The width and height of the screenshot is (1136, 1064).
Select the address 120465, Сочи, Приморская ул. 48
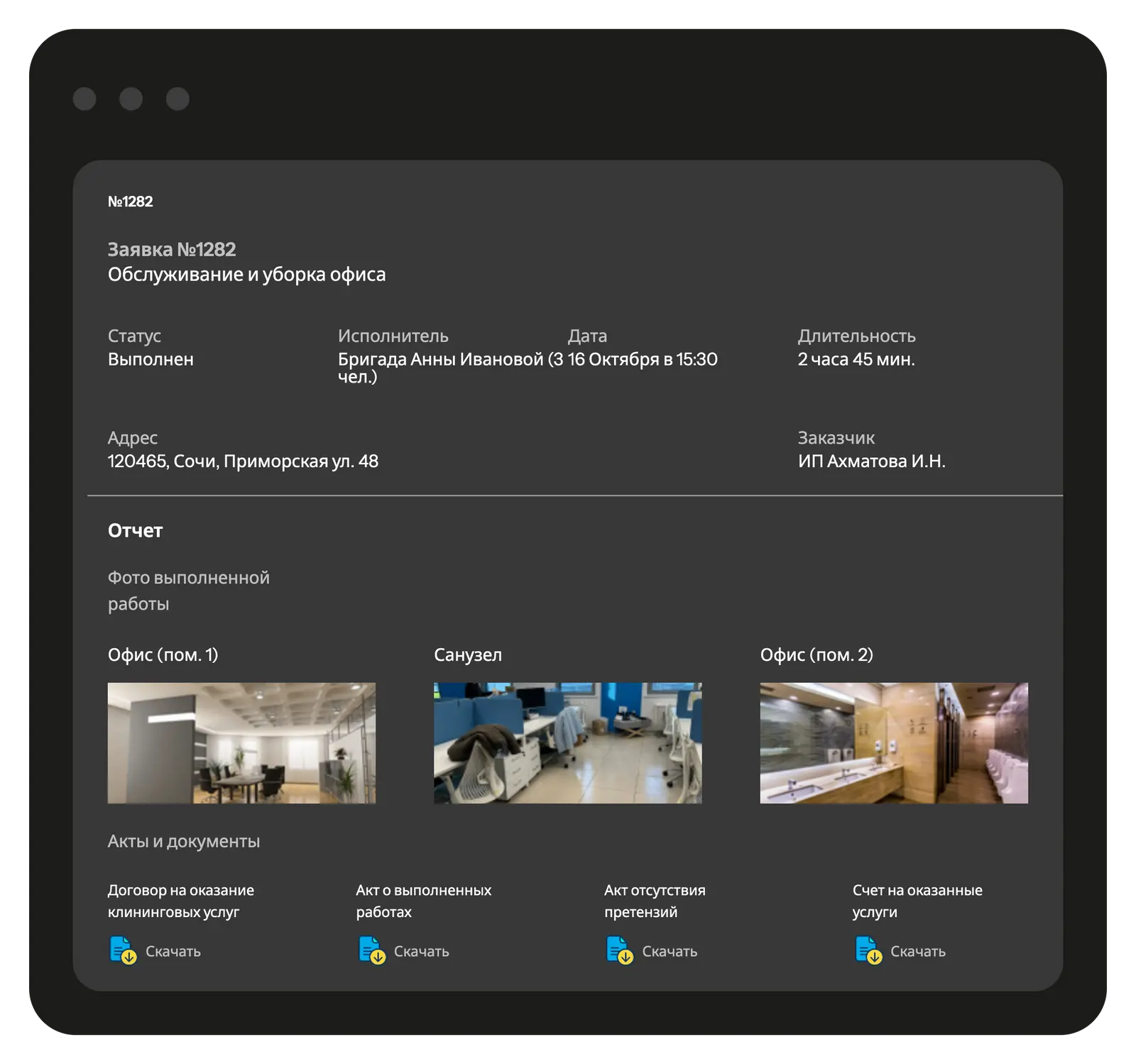(x=243, y=461)
